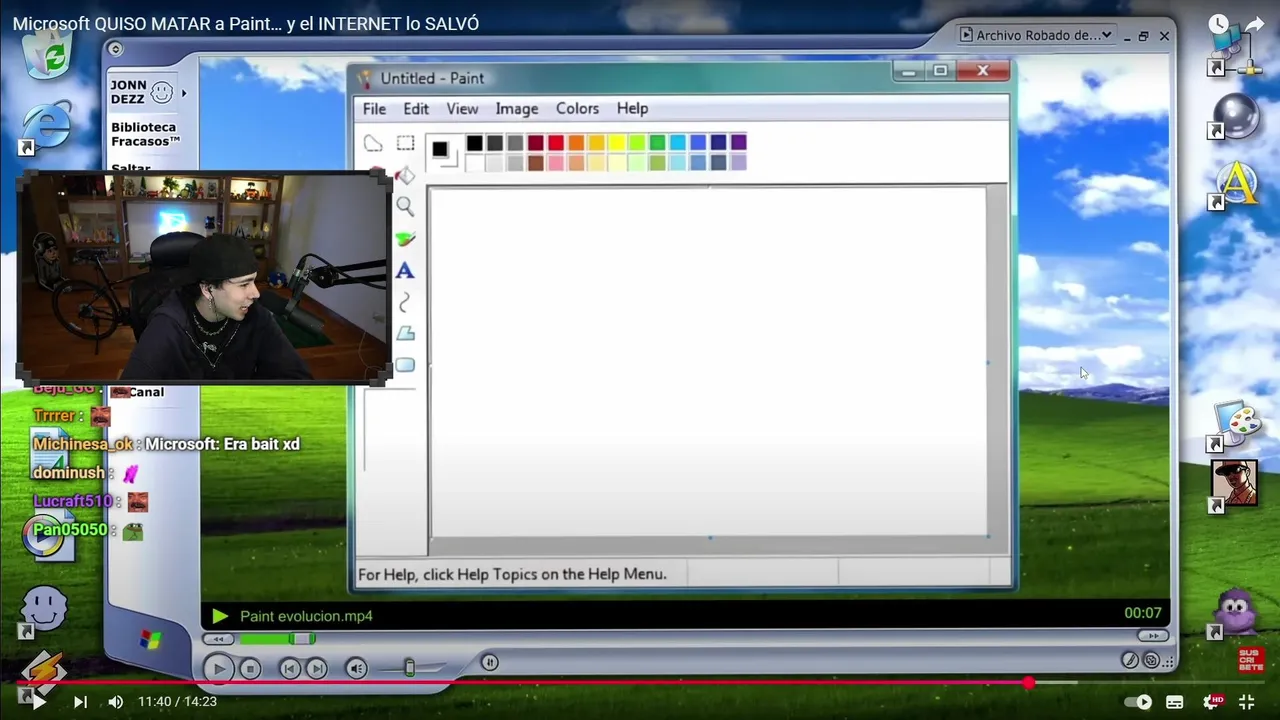The image size is (1280, 720).
Task: Click the media player Next track button
Action: (315, 669)
